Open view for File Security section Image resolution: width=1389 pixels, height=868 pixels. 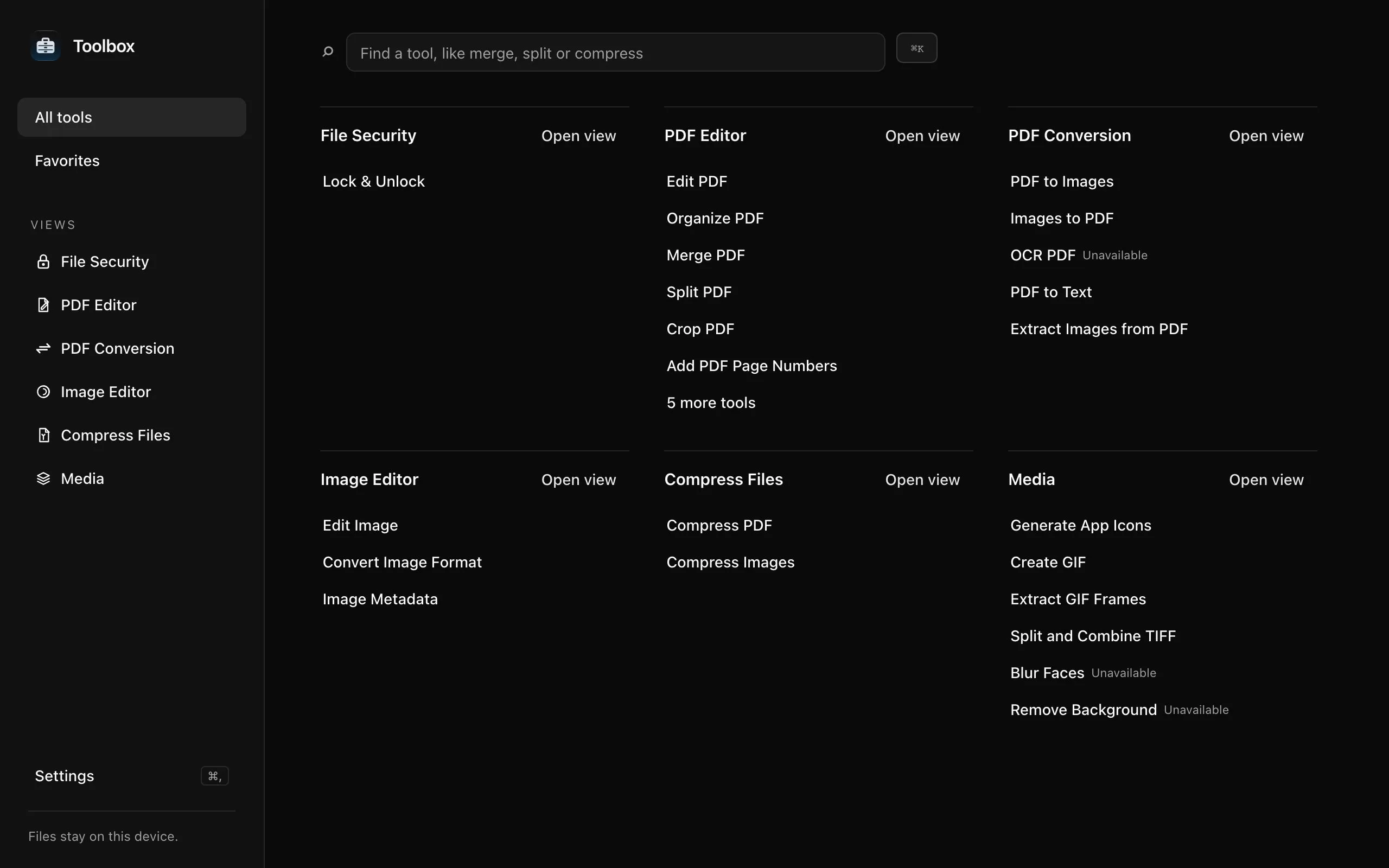point(578,136)
